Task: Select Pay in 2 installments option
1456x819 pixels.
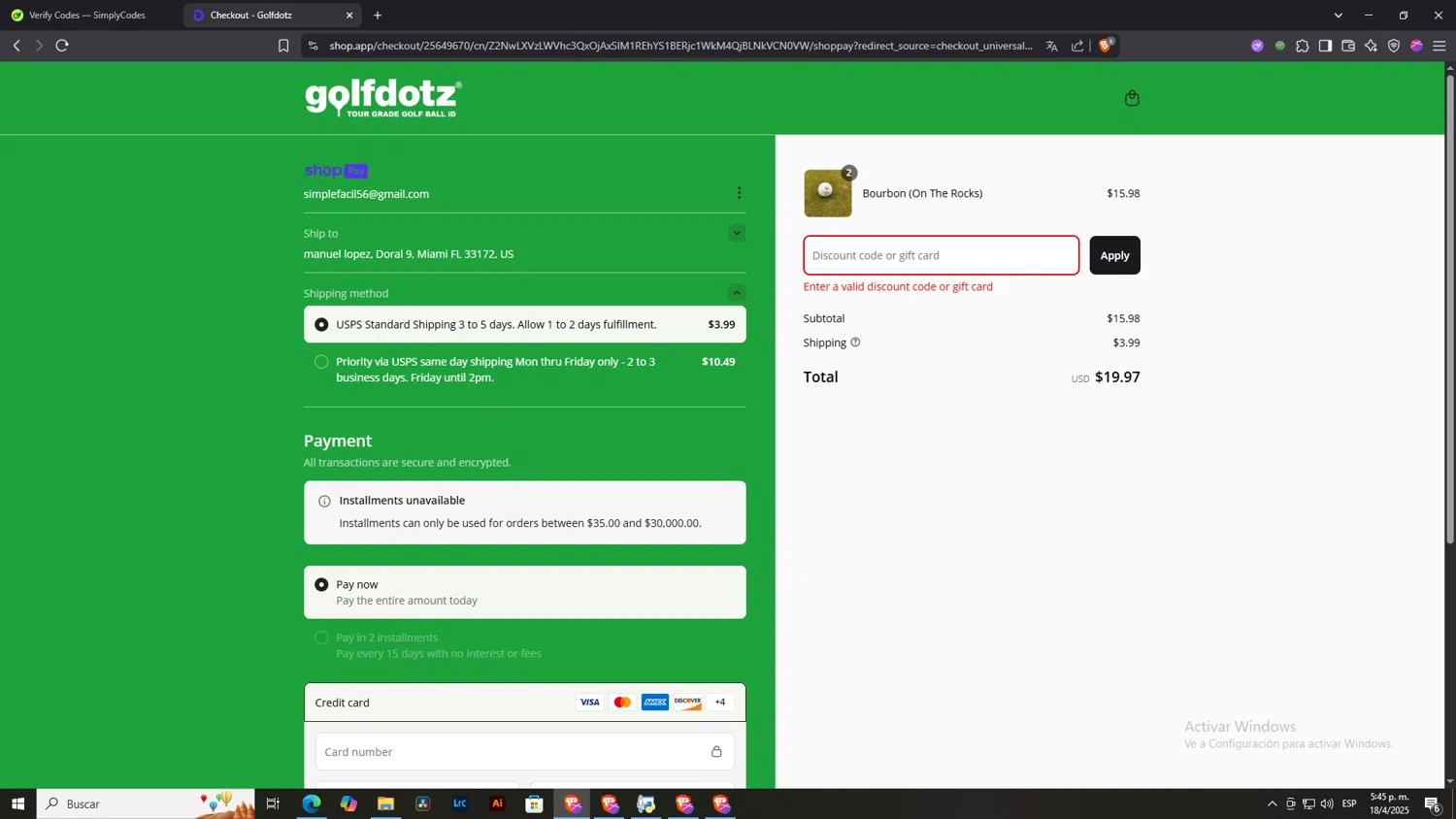Action: [524, 645]
